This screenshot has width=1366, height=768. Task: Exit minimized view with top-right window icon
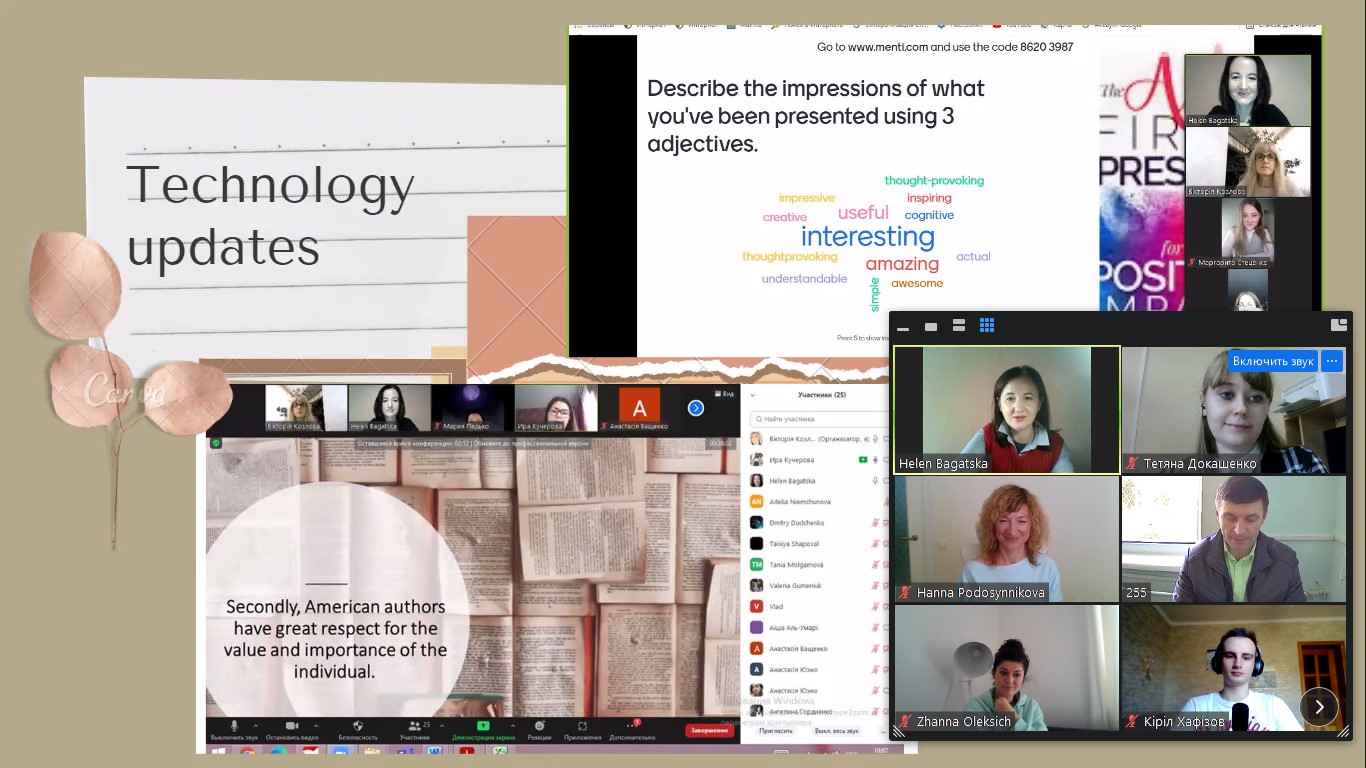point(1338,325)
